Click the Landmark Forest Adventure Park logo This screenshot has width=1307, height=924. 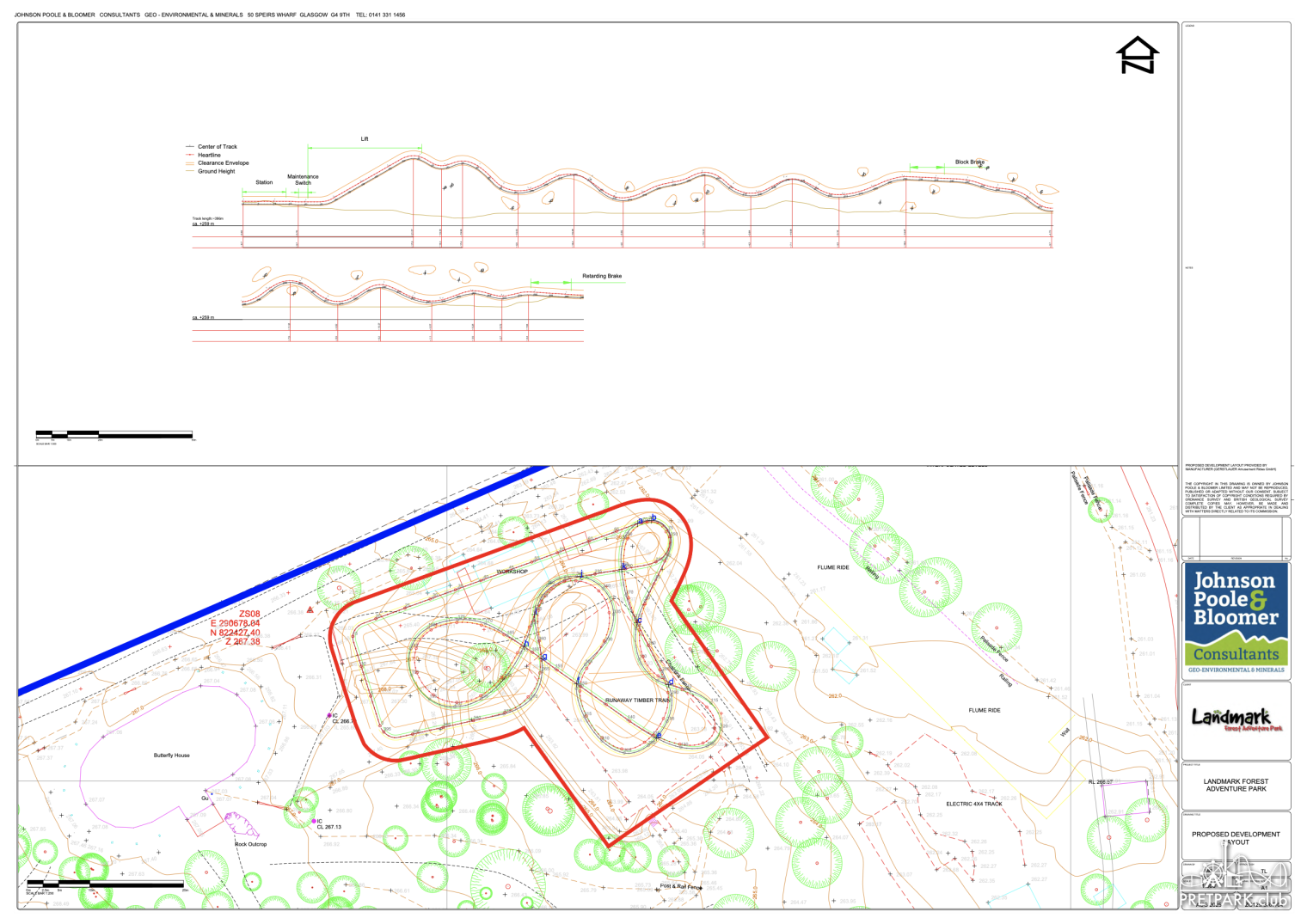point(1236,719)
